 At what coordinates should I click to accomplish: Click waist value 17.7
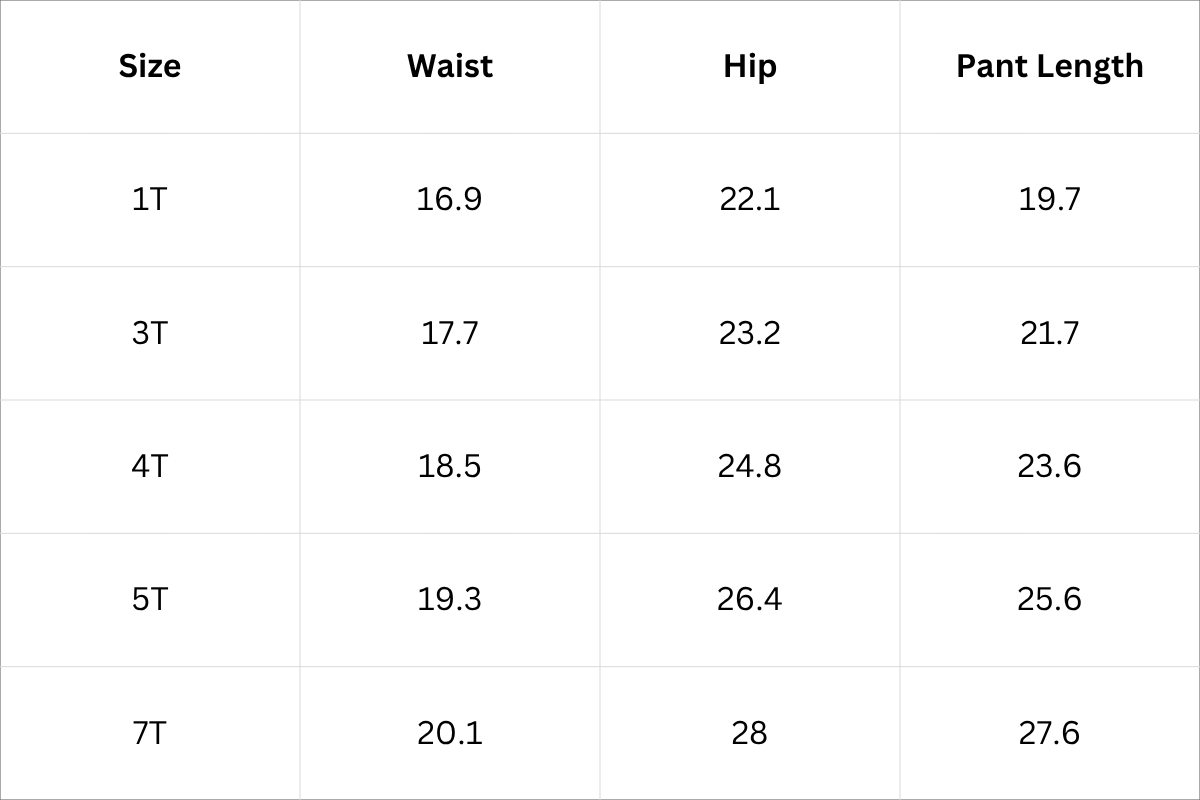point(450,332)
